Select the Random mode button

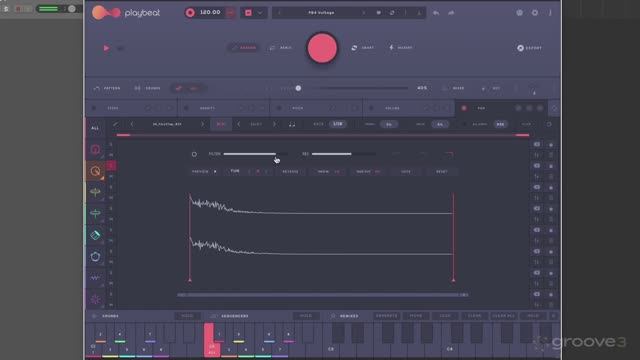tap(244, 48)
